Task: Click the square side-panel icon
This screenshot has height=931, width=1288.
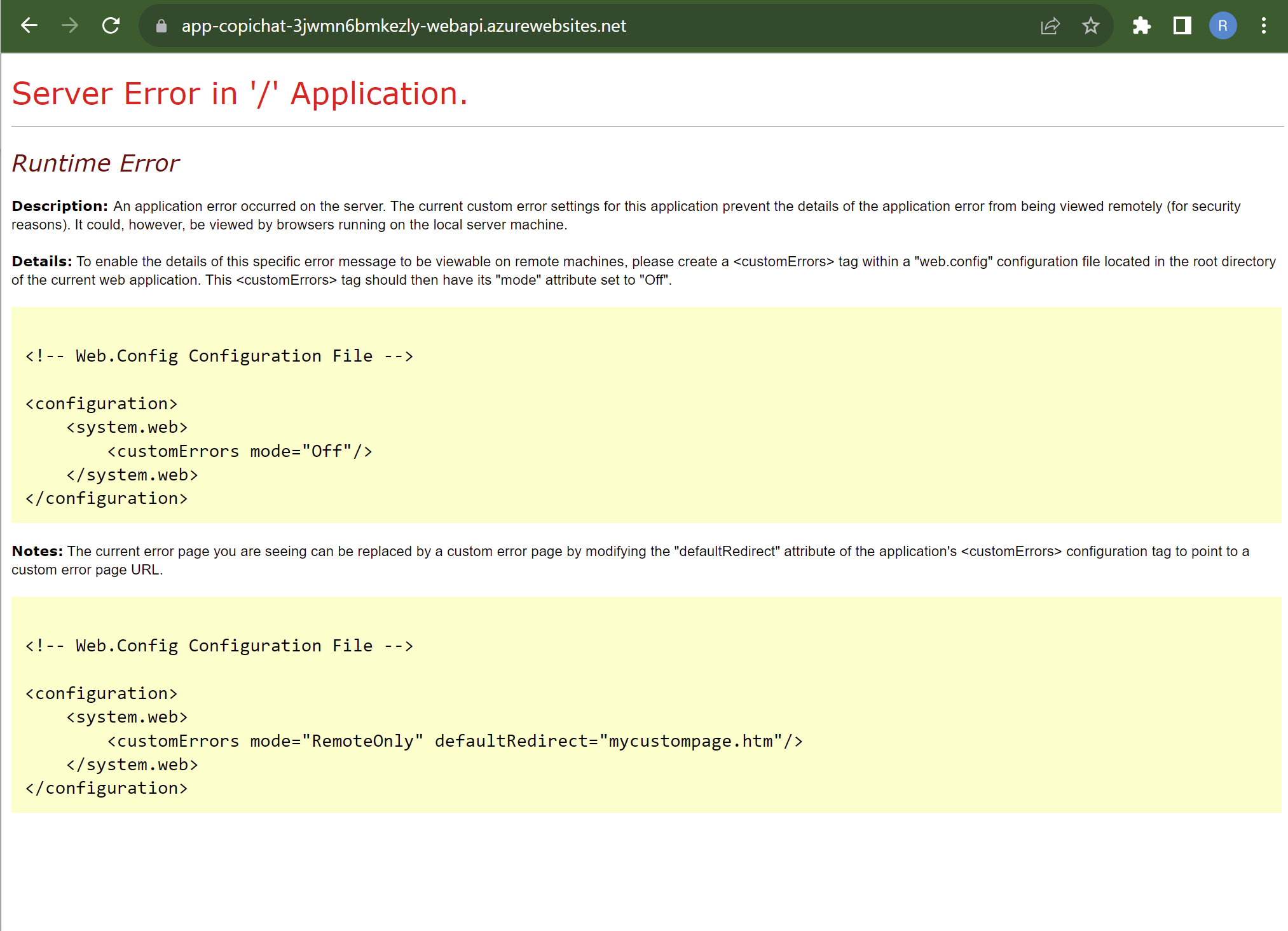Action: pyautogui.click(x=1182, y=26)
